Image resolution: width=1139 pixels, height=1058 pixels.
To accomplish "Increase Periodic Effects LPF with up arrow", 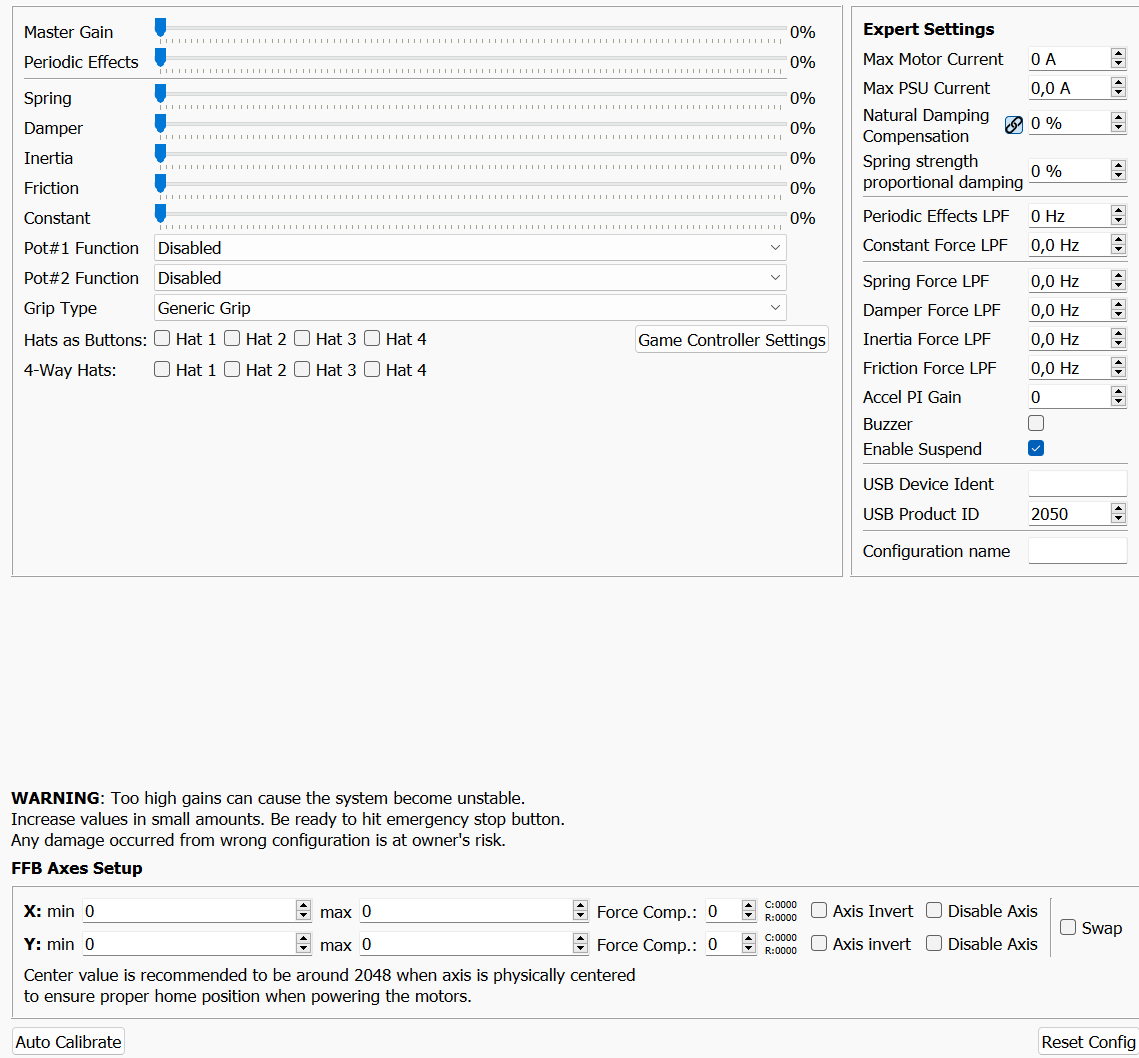I will pos(1119,211).
